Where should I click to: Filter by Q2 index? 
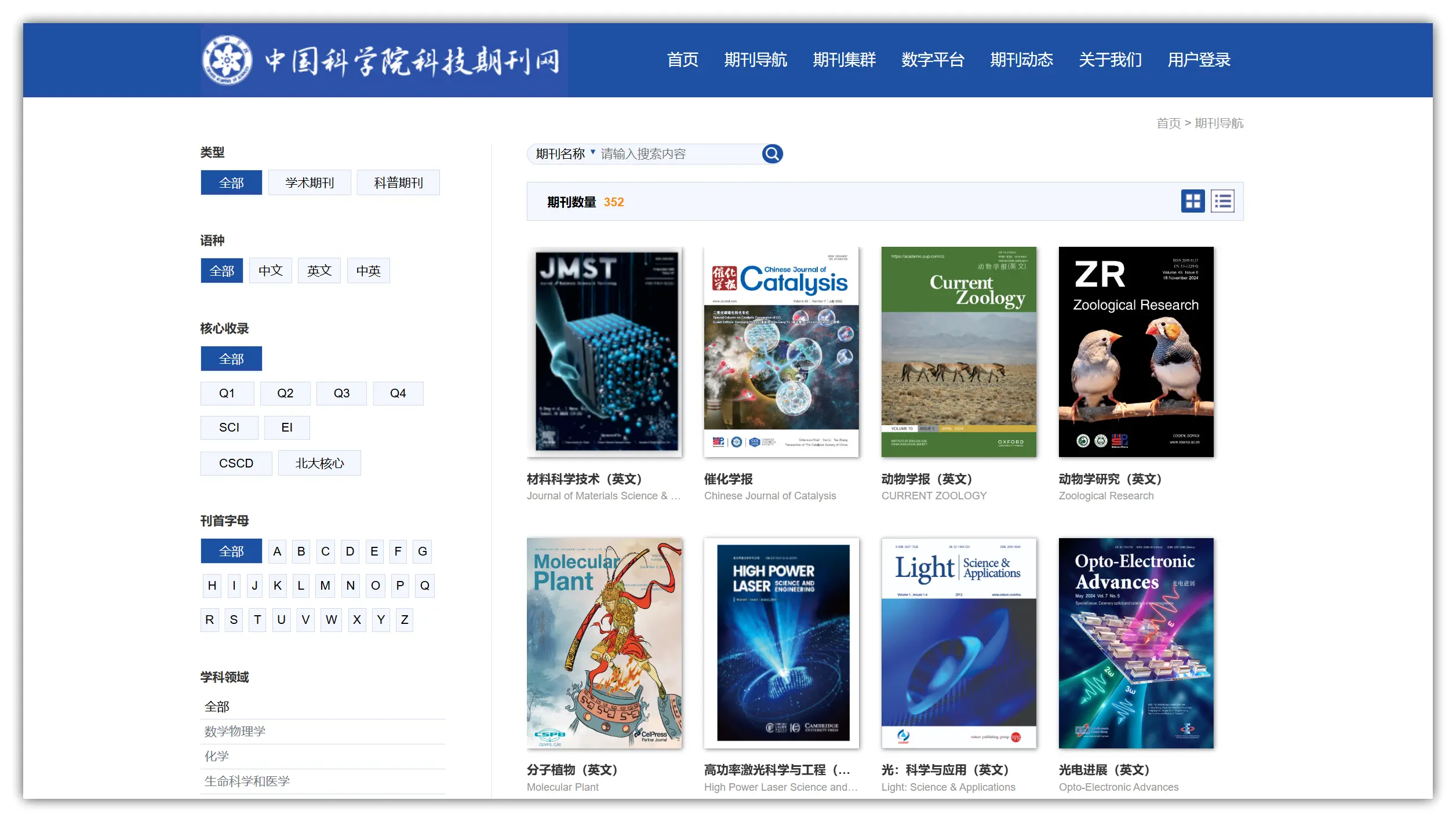285,393
